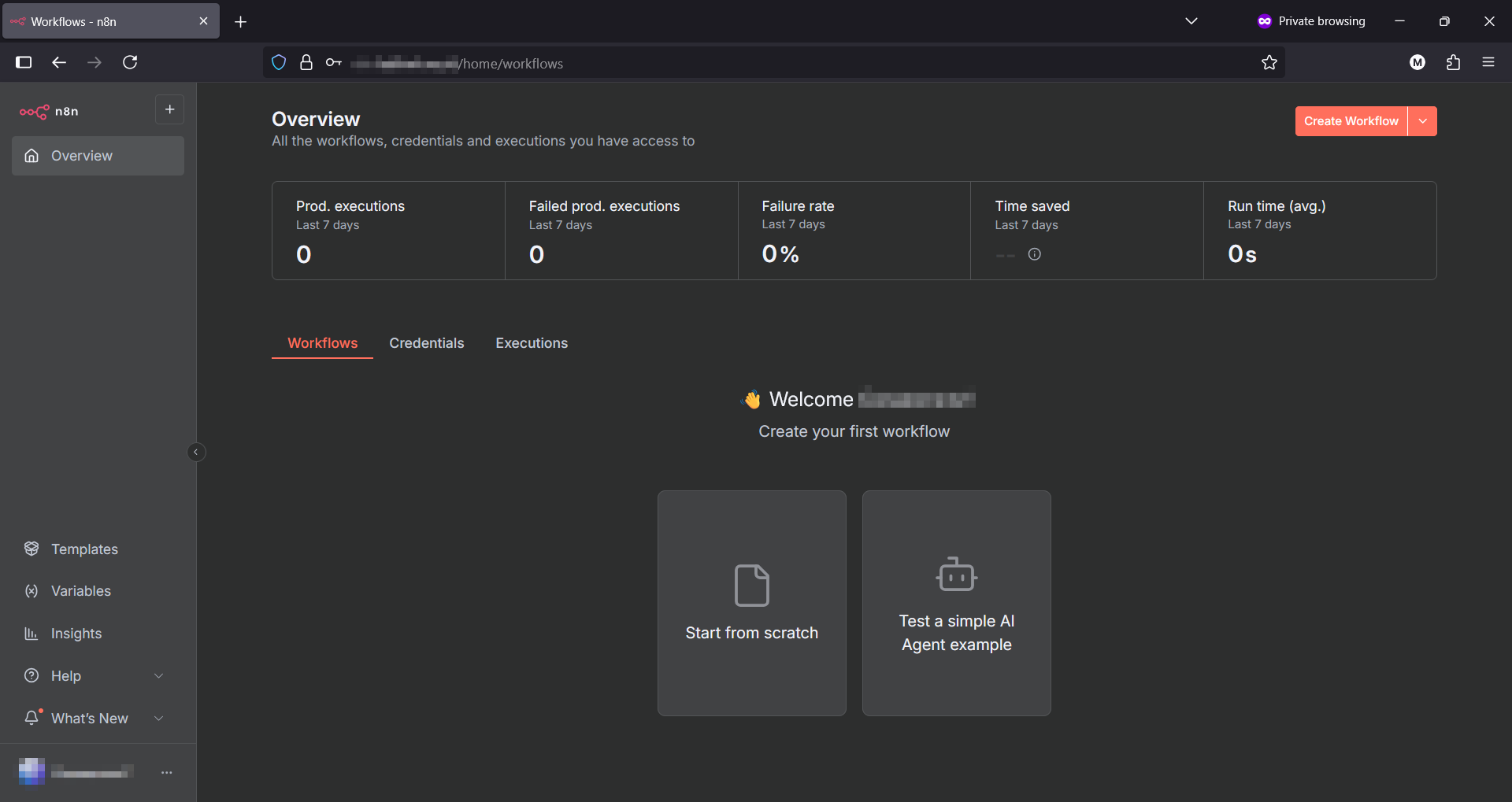Click the info icon next to Time saved
The height and width of the screenshot is (802, 1512).
click(1035, 254)
